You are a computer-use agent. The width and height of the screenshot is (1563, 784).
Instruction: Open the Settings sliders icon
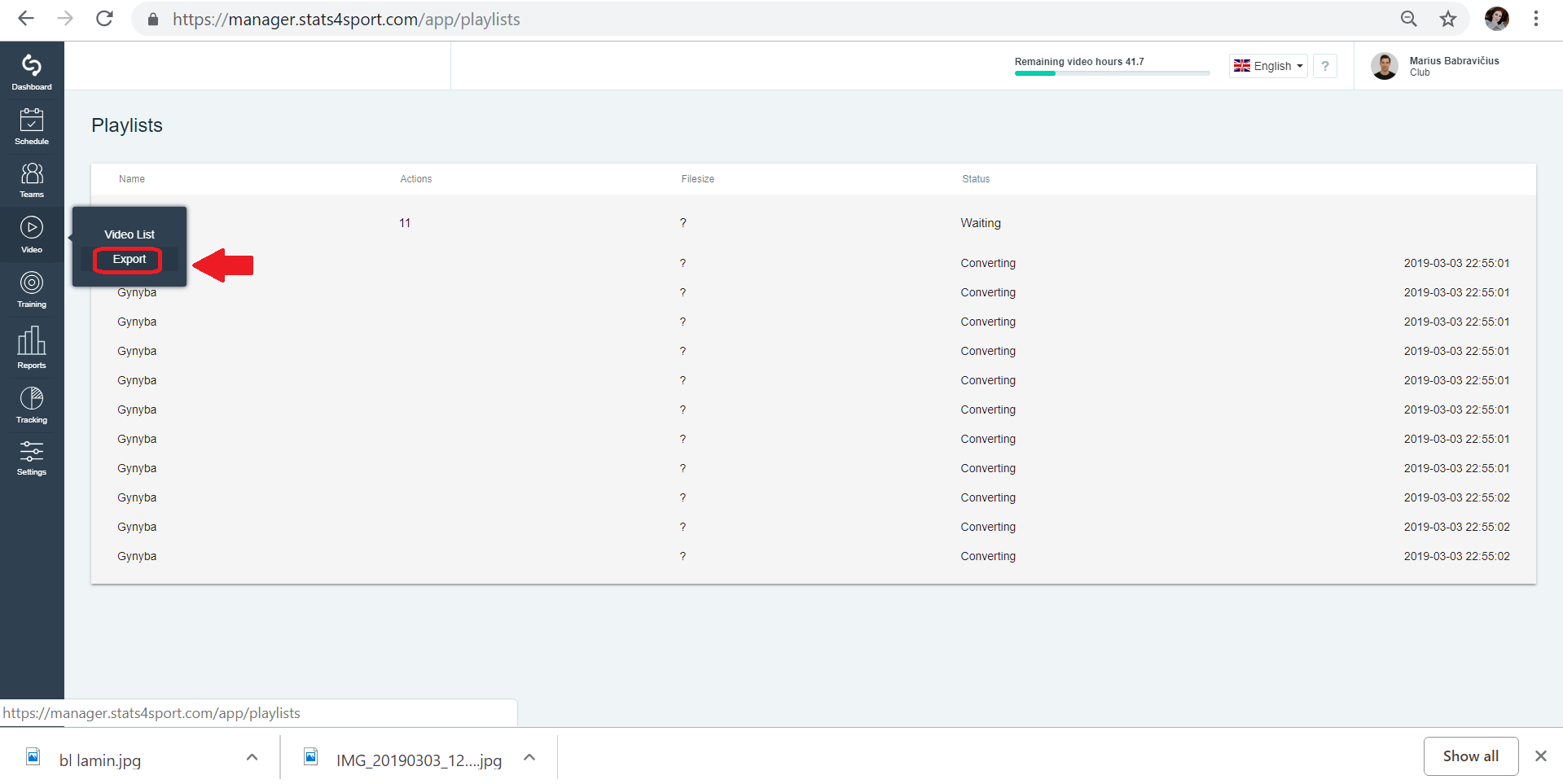[32, 458]
